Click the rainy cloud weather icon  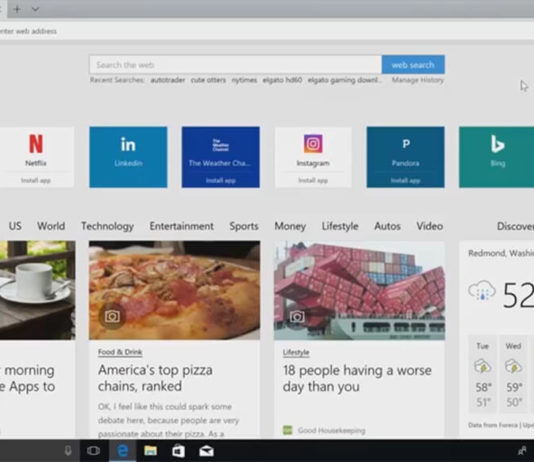coord(482,290)
